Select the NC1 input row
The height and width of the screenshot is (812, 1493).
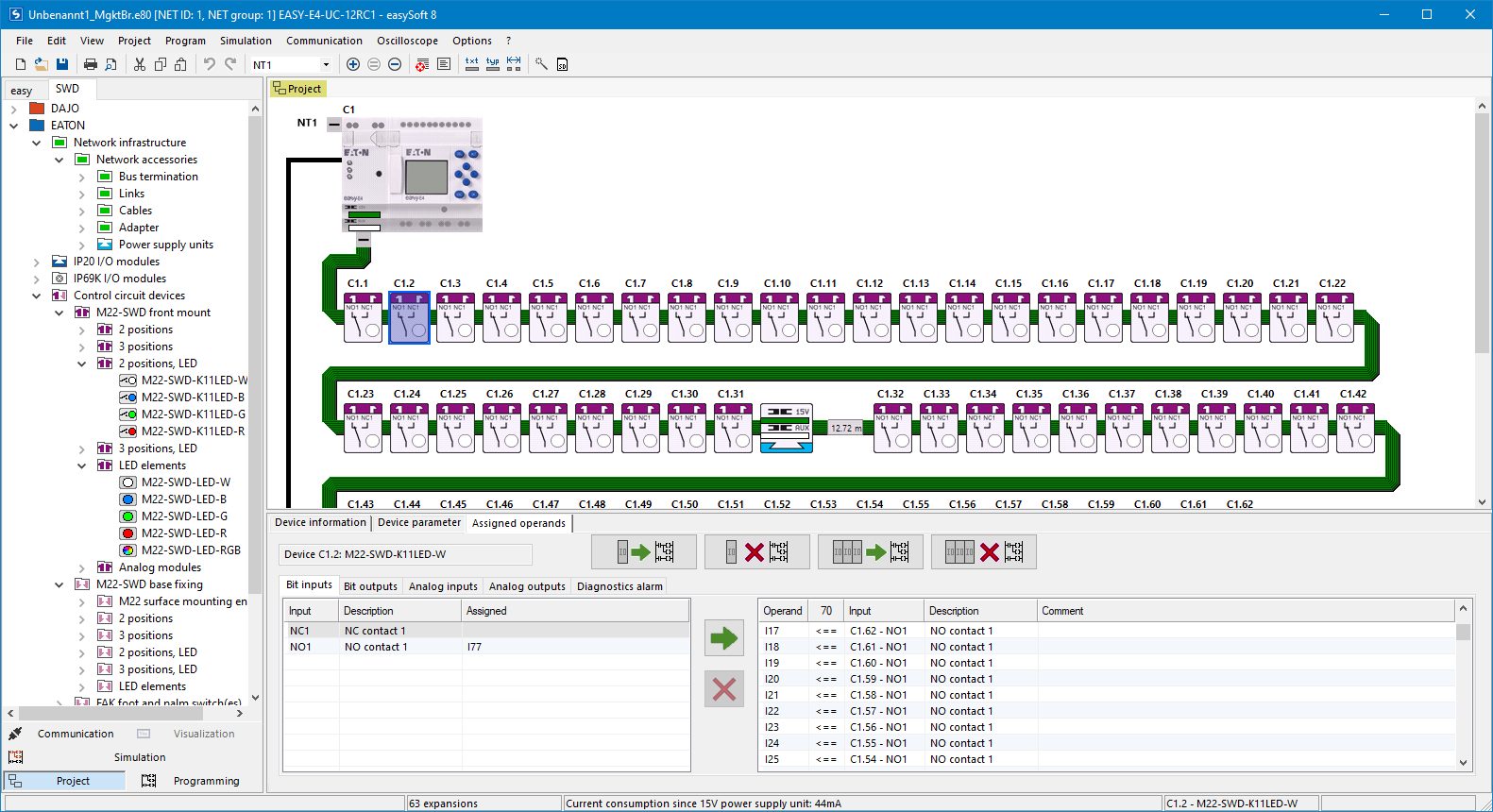(487, 631)
